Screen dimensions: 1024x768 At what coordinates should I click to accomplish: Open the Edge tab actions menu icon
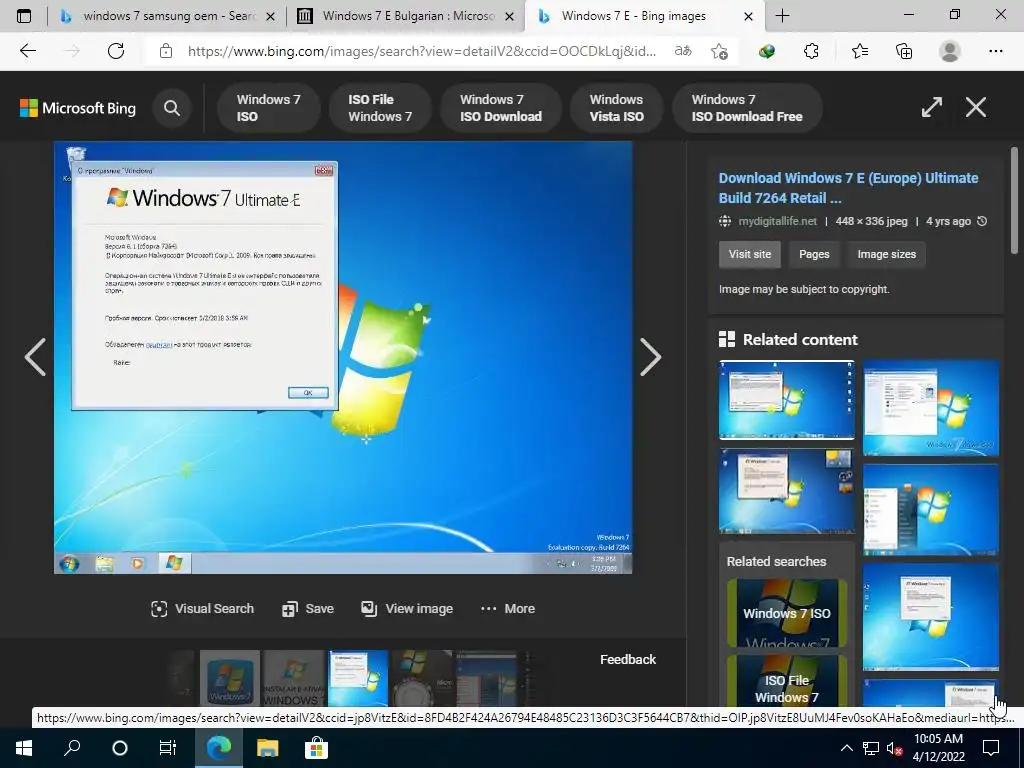[24, 16]
